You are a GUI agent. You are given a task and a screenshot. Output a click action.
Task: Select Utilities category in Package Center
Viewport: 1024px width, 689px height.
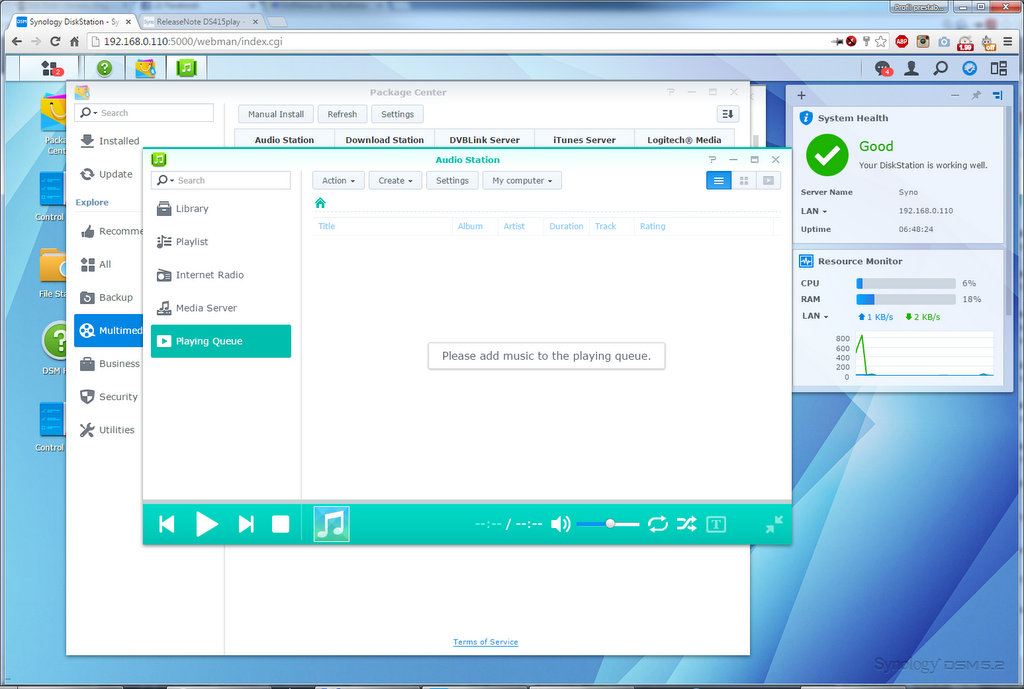point(108,430)
